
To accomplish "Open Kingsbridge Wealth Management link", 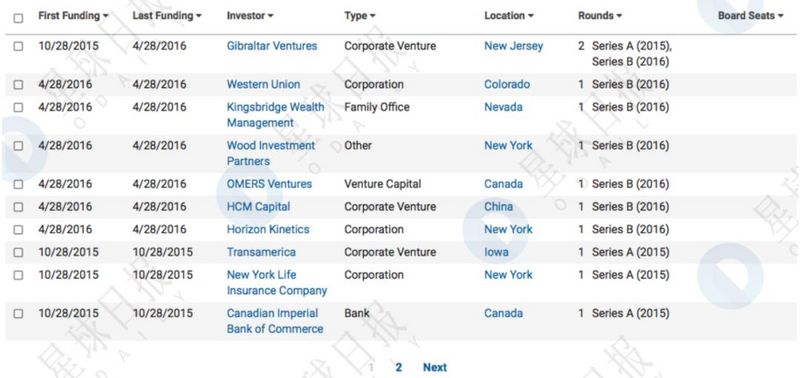I will click(276, 115).
